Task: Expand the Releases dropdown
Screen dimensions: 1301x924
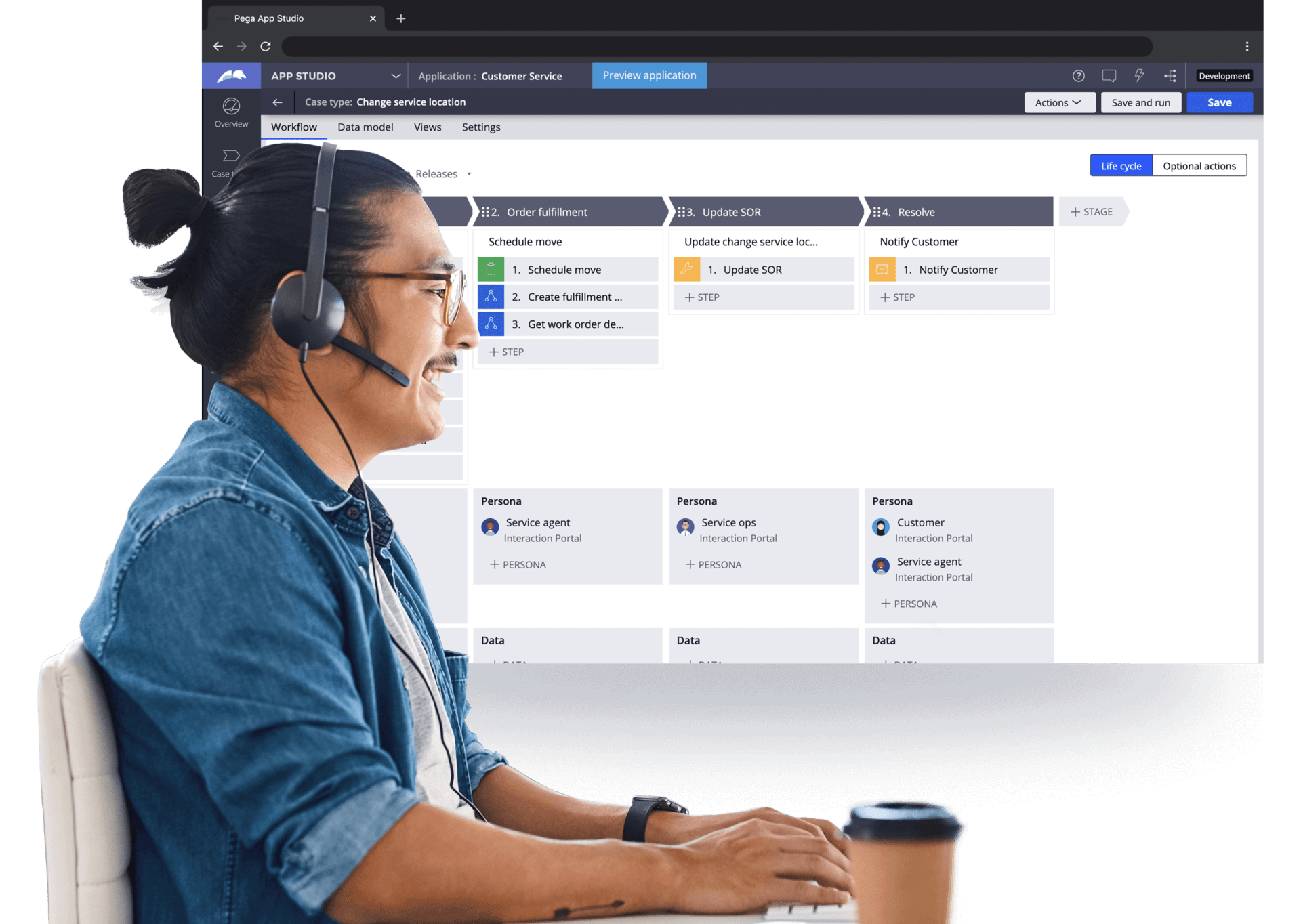Action: click(x=468, y=174)
